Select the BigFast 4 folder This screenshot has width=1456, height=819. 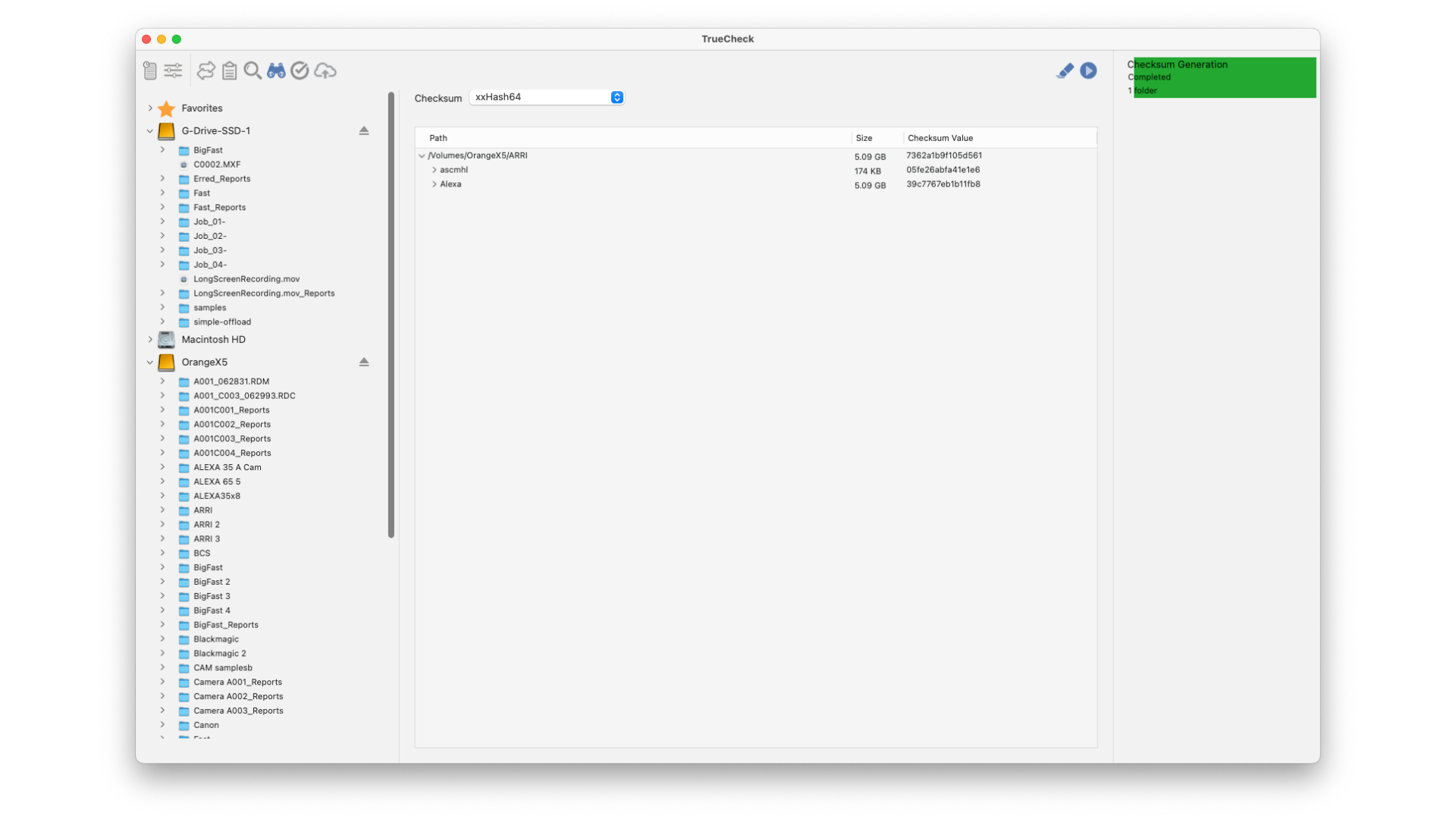(212, 610)
